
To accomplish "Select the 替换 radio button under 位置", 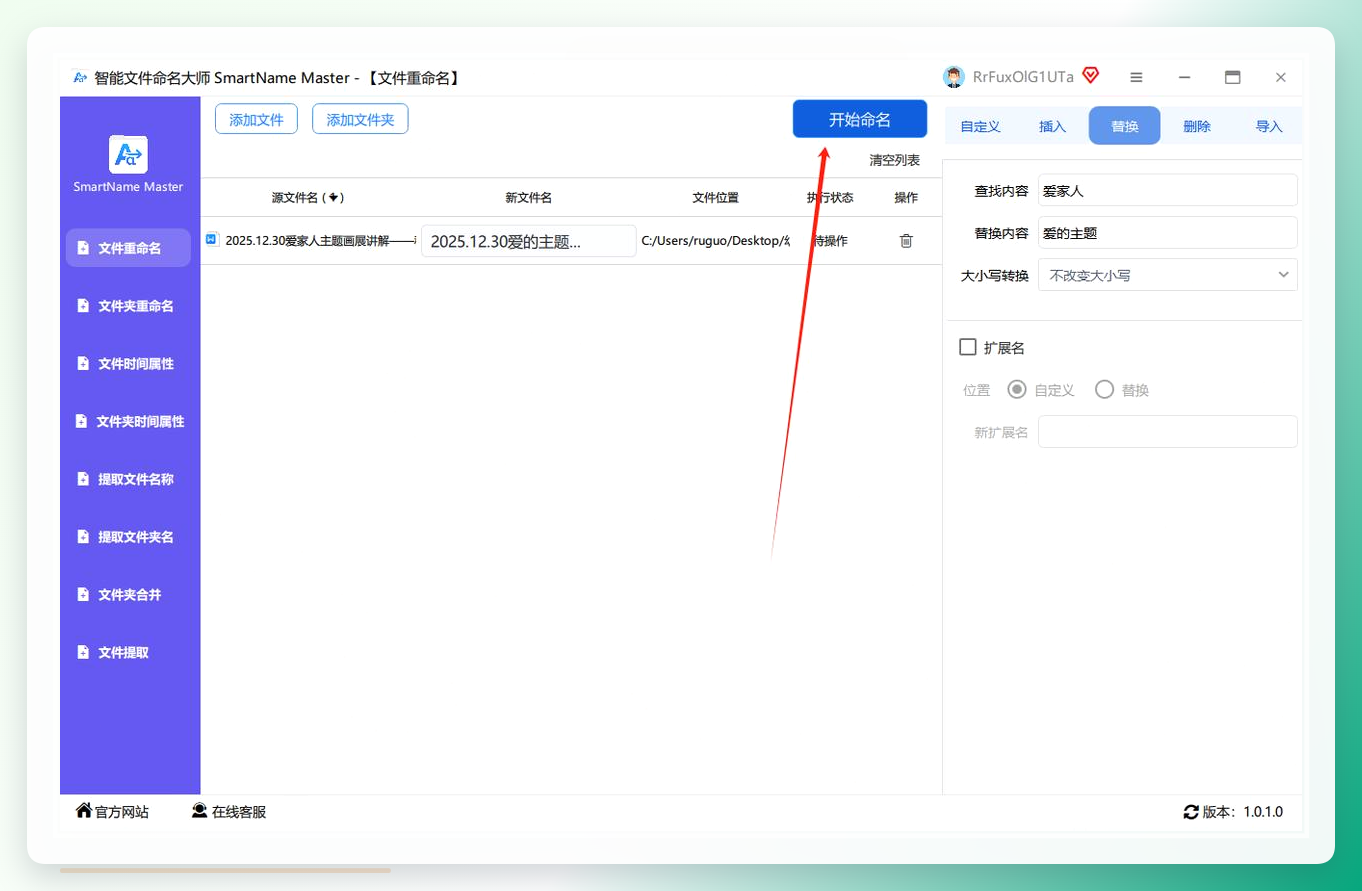I will pos(1104,389).
